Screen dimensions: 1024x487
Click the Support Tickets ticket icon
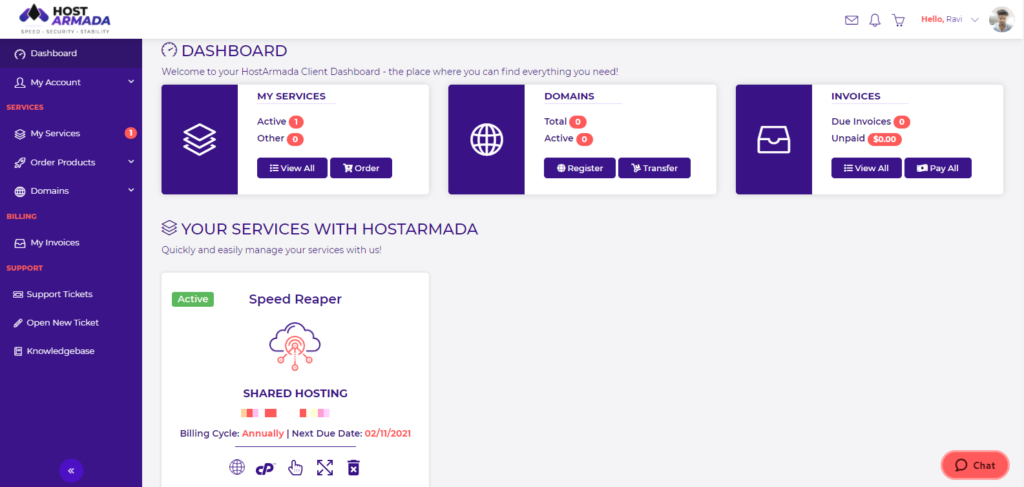[18, 294]
